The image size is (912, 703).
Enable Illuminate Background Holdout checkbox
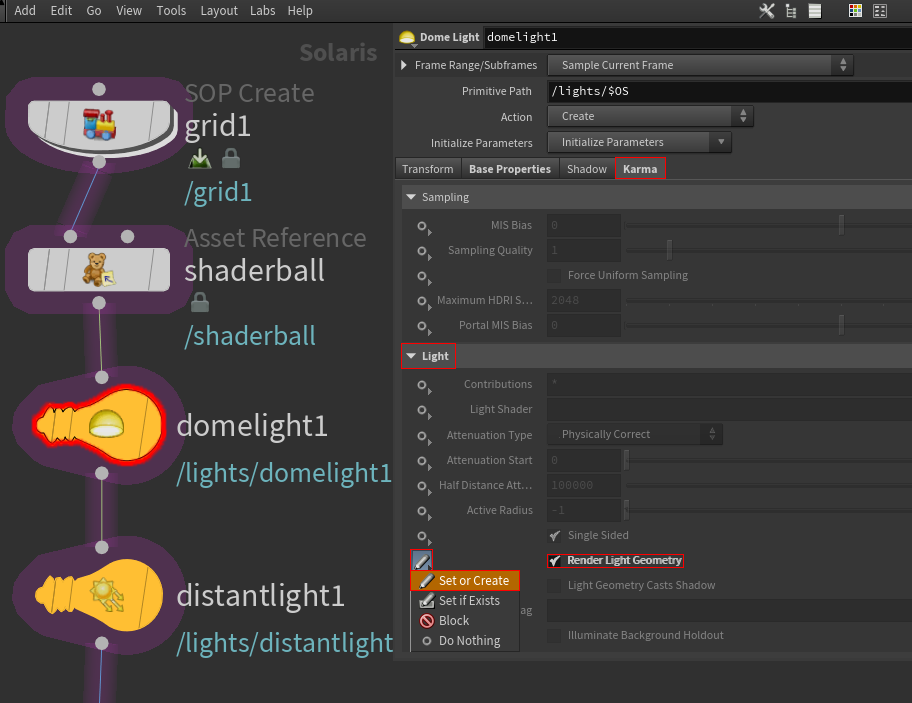[555, 636]
